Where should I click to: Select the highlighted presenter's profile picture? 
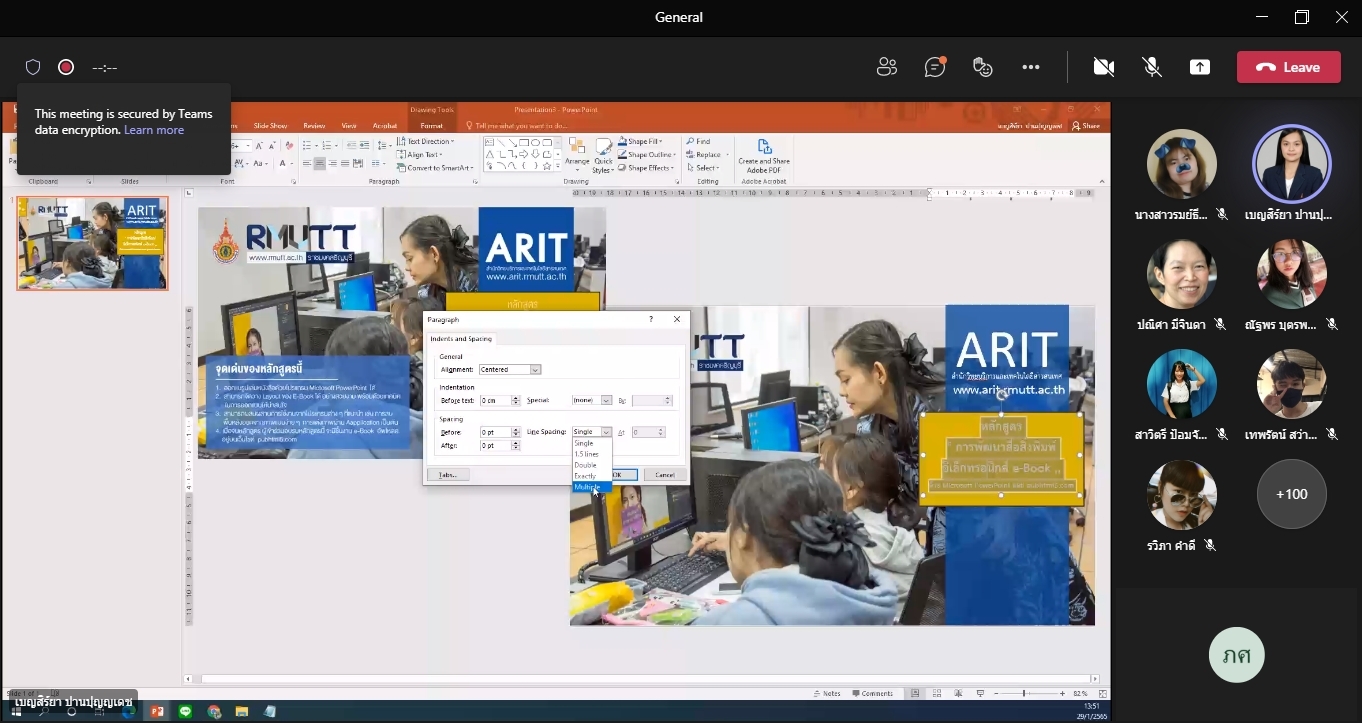tap(1292, 164)
